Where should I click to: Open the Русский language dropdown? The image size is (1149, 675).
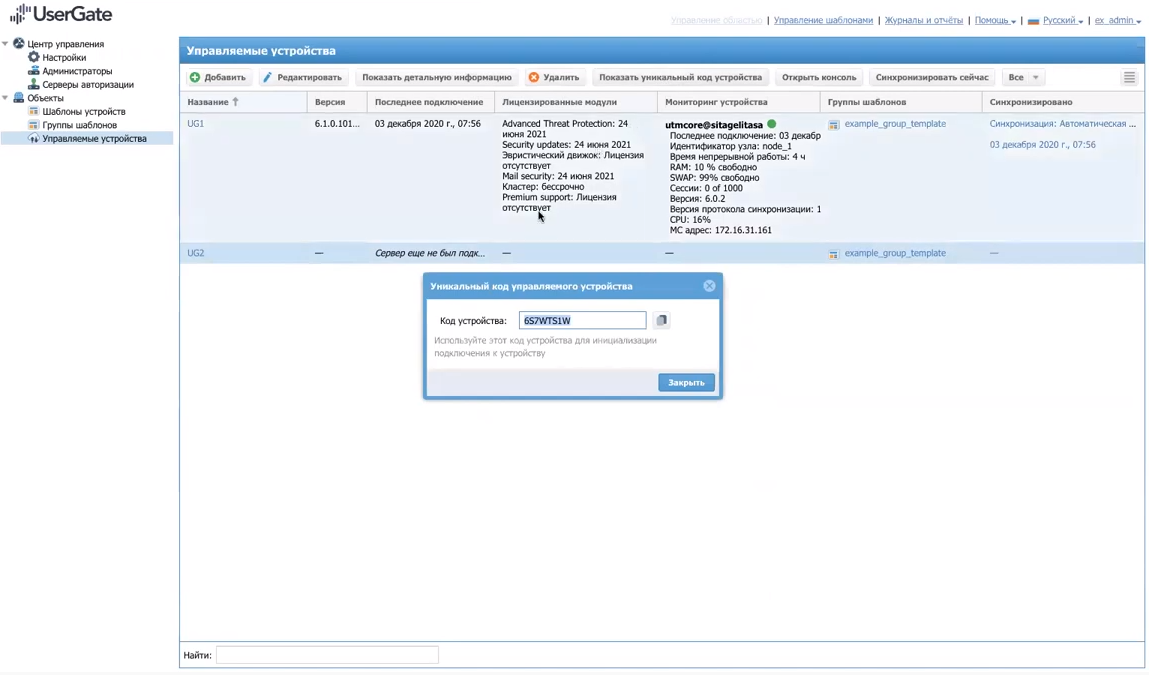[x=1063, y=21]
